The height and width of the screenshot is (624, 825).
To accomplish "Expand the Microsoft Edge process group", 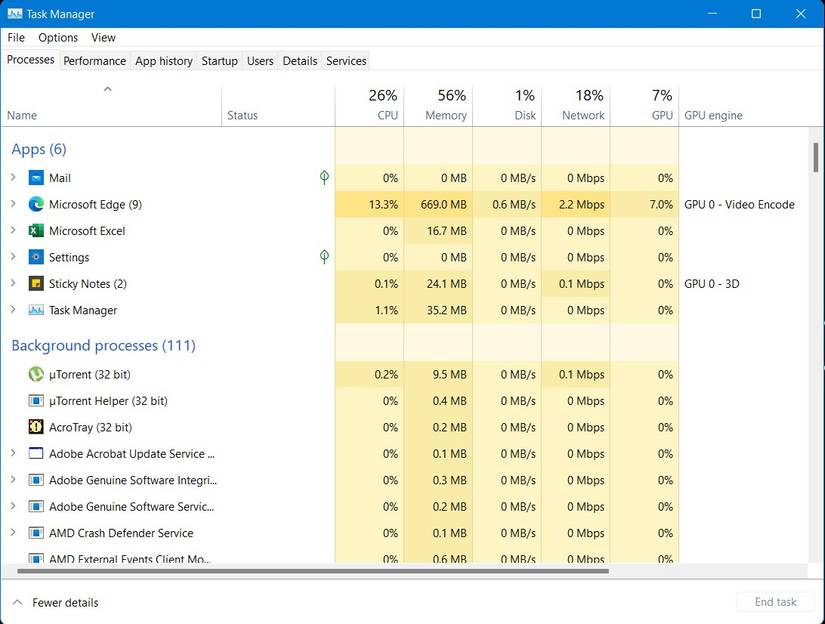I will (13, 204).
